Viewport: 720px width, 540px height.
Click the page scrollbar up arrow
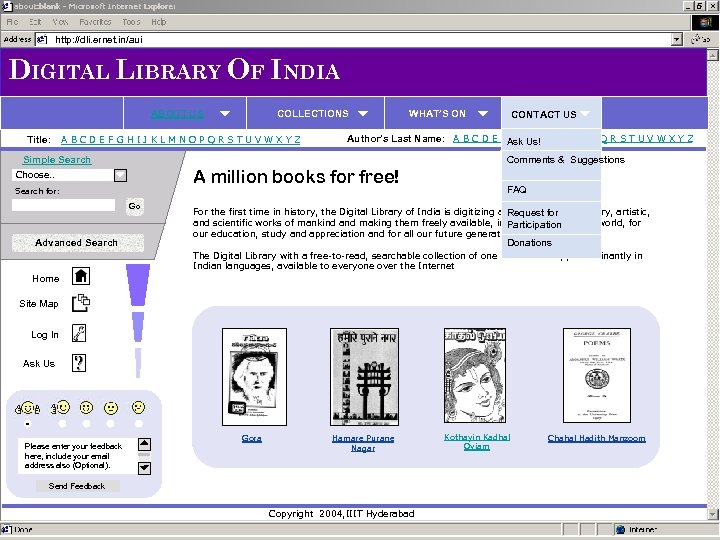(x=713, y=55)
